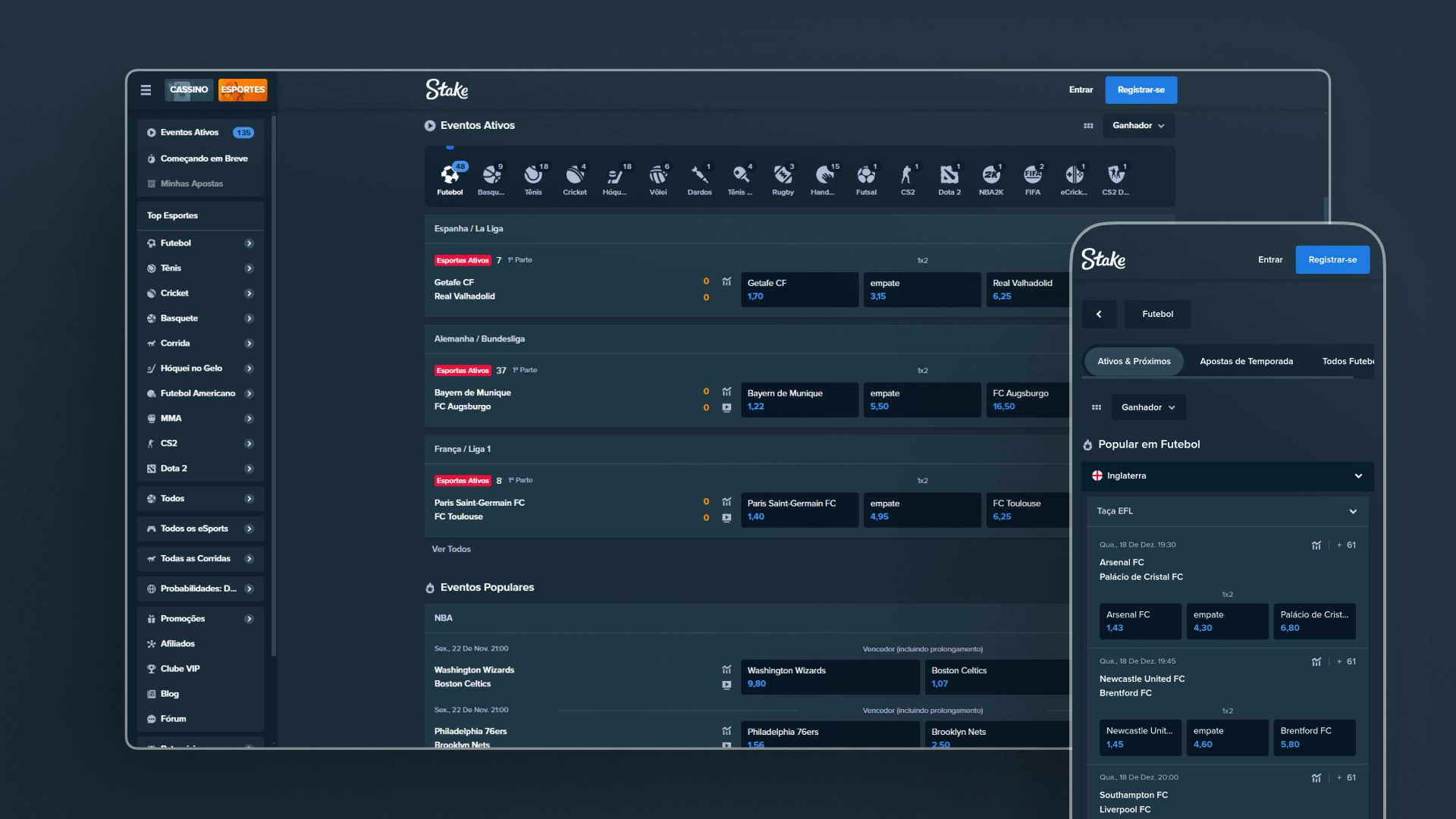Click Ver Todos link under live events
The image size is (1456, 819).
451,549
